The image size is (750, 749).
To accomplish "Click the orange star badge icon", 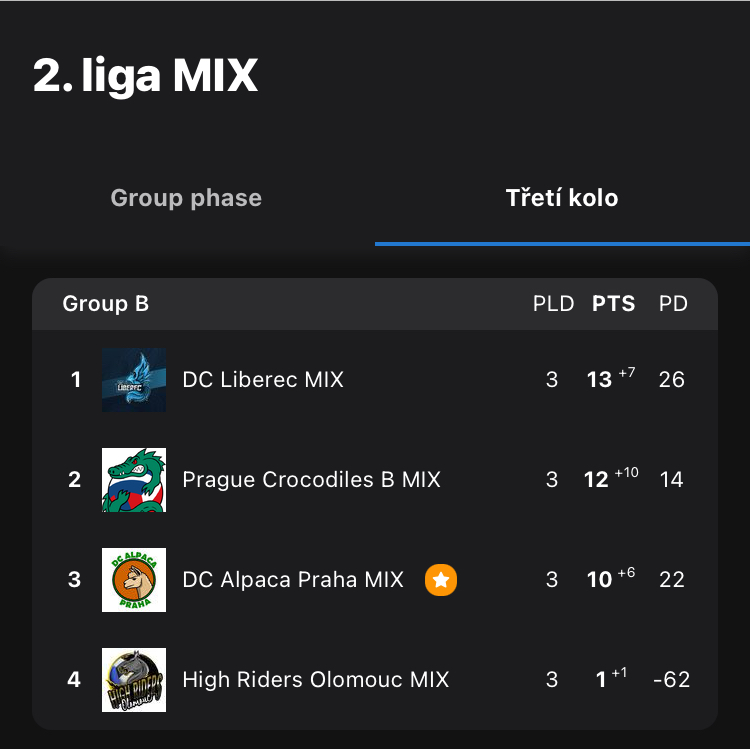I will (441, 580).
